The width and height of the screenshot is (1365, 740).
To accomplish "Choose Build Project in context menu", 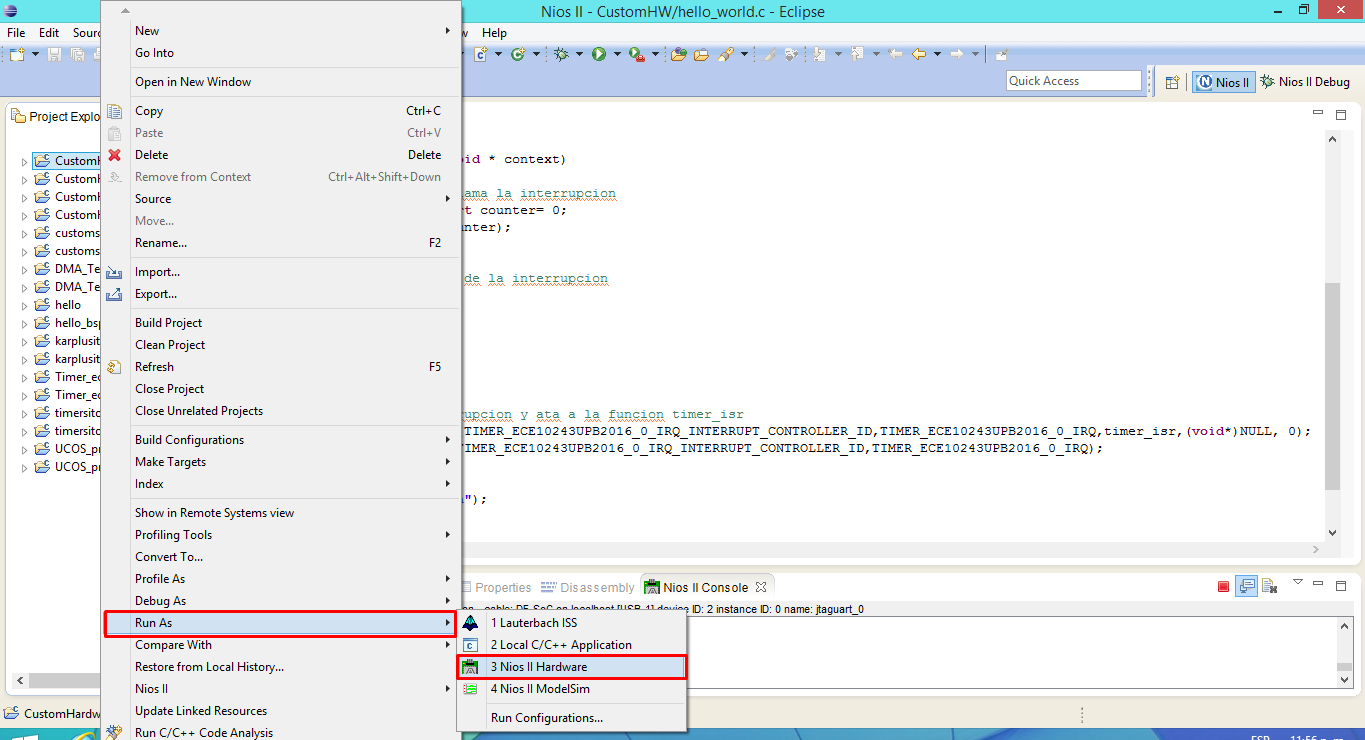I will (168, 323).
